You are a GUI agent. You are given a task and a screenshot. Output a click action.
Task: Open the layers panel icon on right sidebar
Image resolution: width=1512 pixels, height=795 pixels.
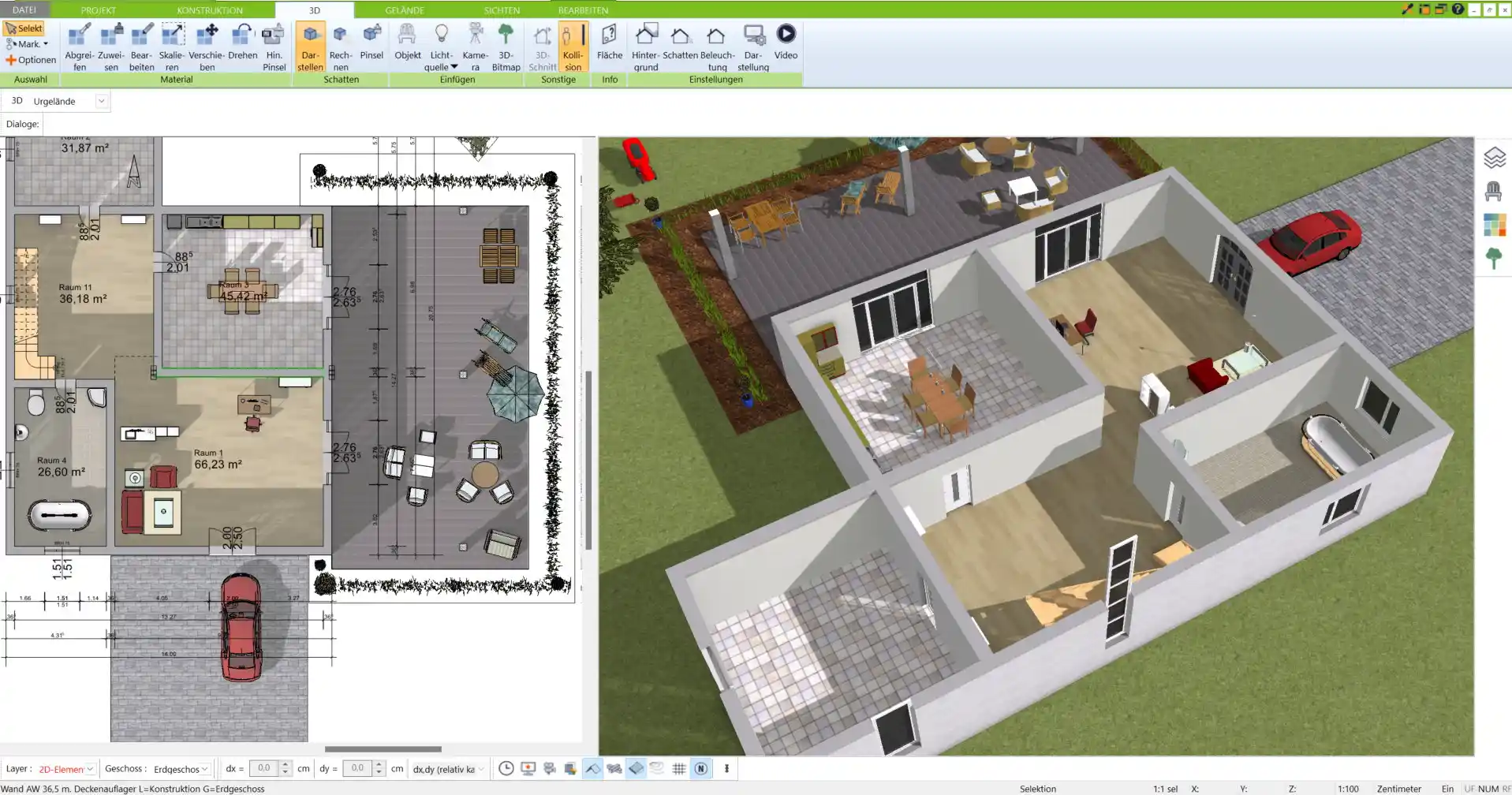point(1495,158)
